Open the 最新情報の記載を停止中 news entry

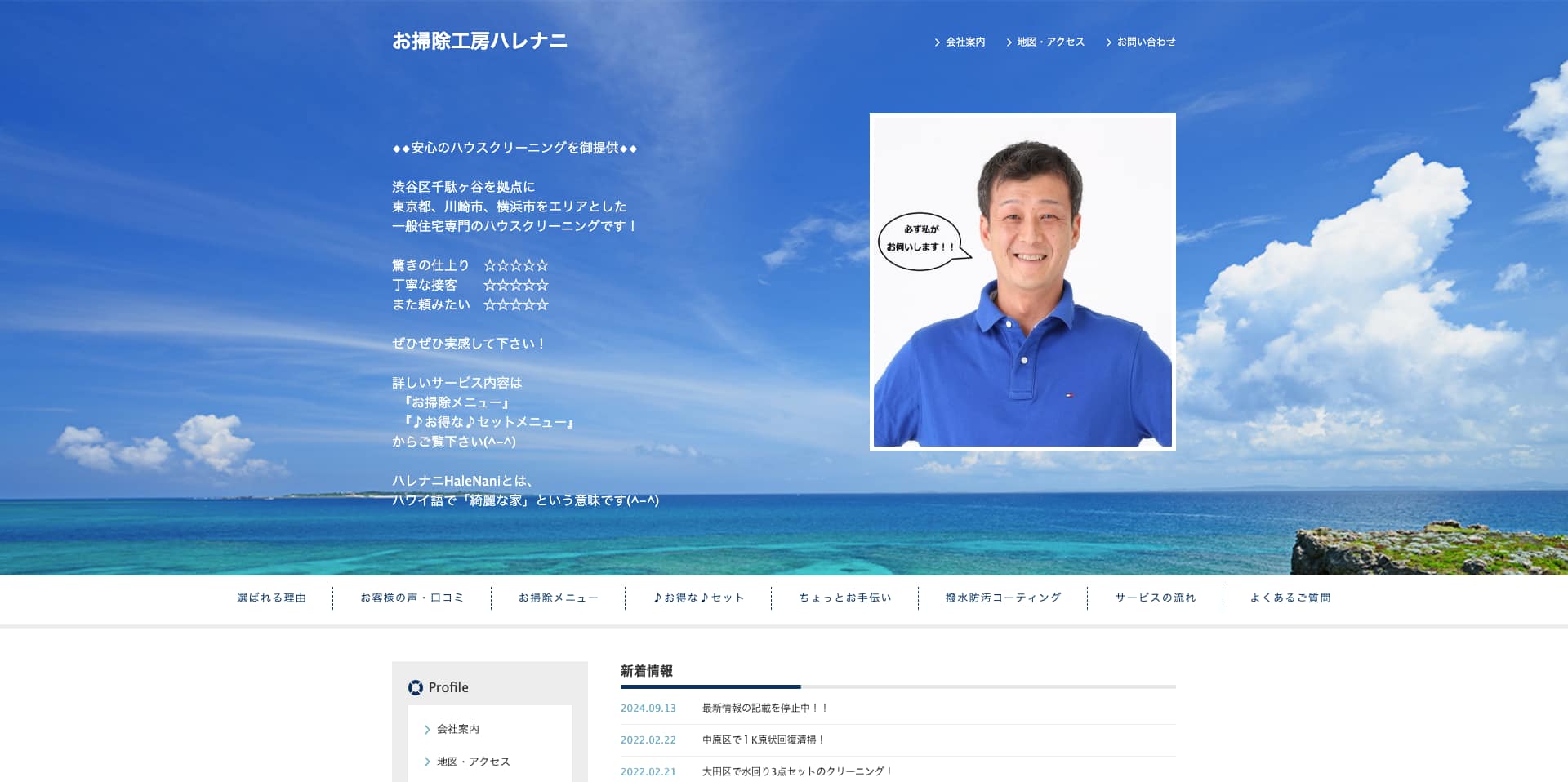(x=765, y=708)
